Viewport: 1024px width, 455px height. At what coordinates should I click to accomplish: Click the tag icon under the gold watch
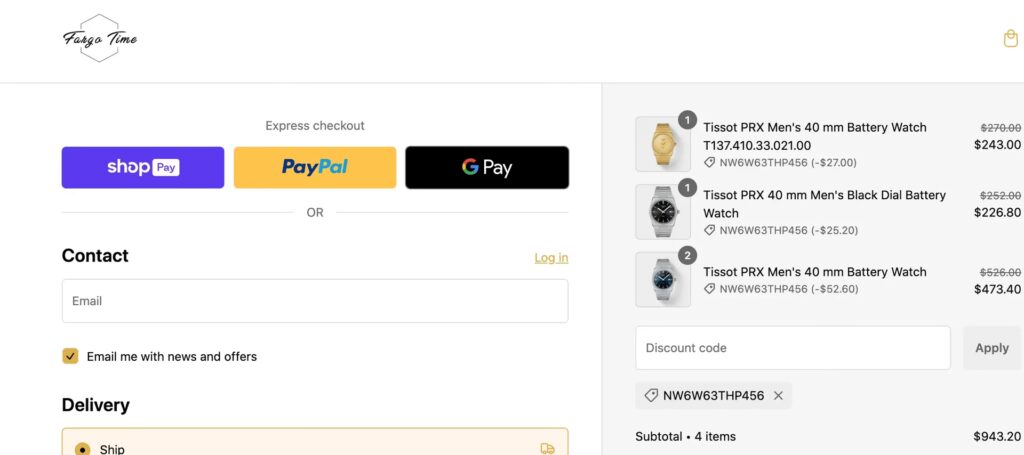[x=709, y=162]
